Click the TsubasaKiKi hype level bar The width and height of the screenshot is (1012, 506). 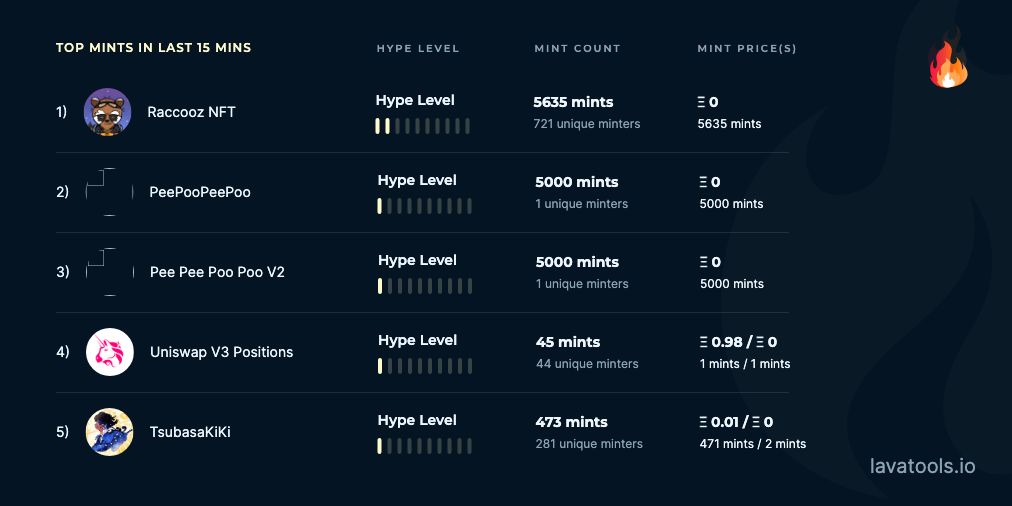424,446
